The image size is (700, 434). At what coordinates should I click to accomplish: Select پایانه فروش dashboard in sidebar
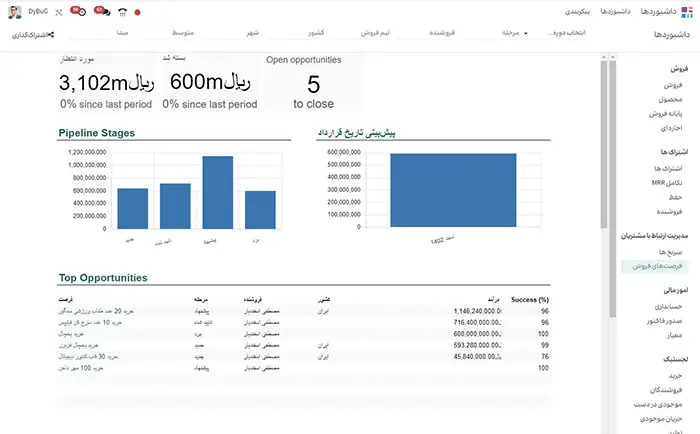pos(665,113)
